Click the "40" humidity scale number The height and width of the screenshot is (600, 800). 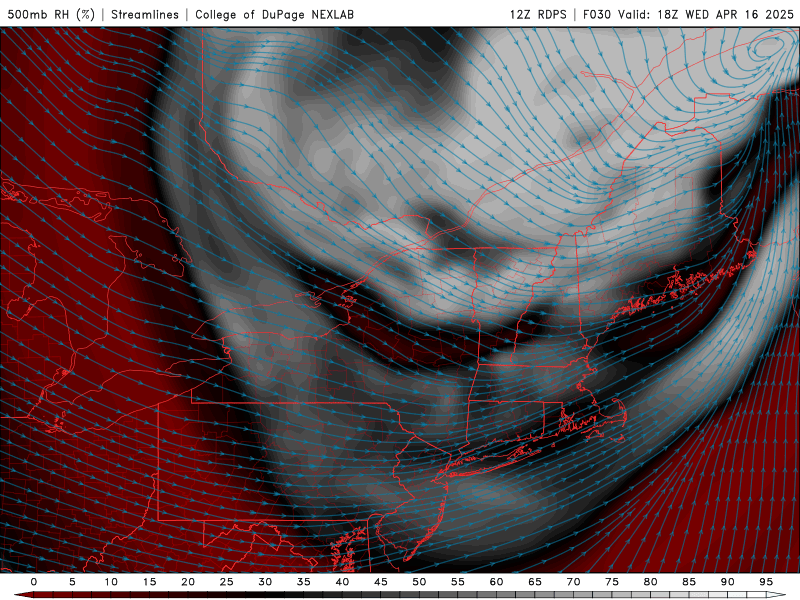(342, 582)
